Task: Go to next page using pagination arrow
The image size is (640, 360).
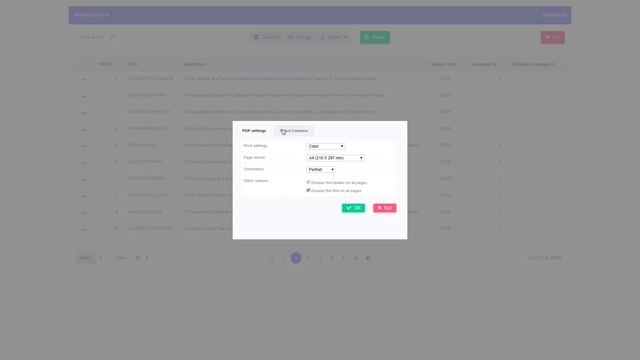Action: coord(356,258)
